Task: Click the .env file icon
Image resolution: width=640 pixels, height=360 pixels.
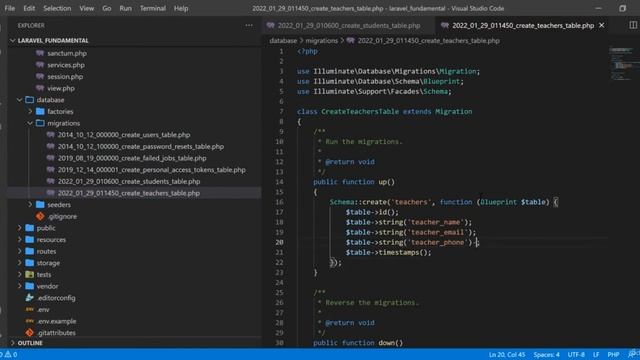Action: [x=29, y=309]
